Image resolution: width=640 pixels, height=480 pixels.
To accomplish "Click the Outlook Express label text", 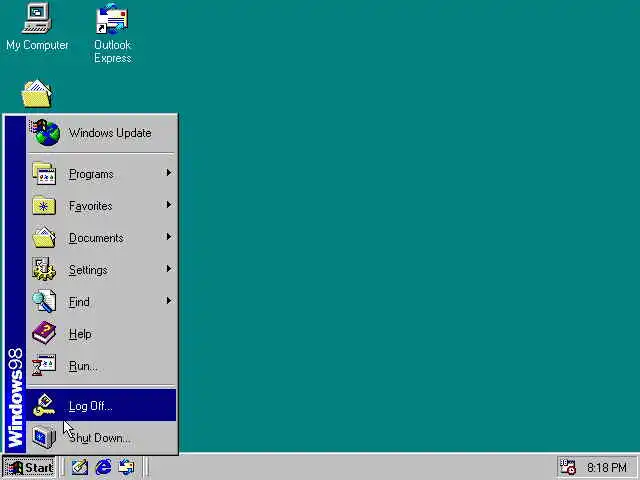I will [x=113, y=51].
